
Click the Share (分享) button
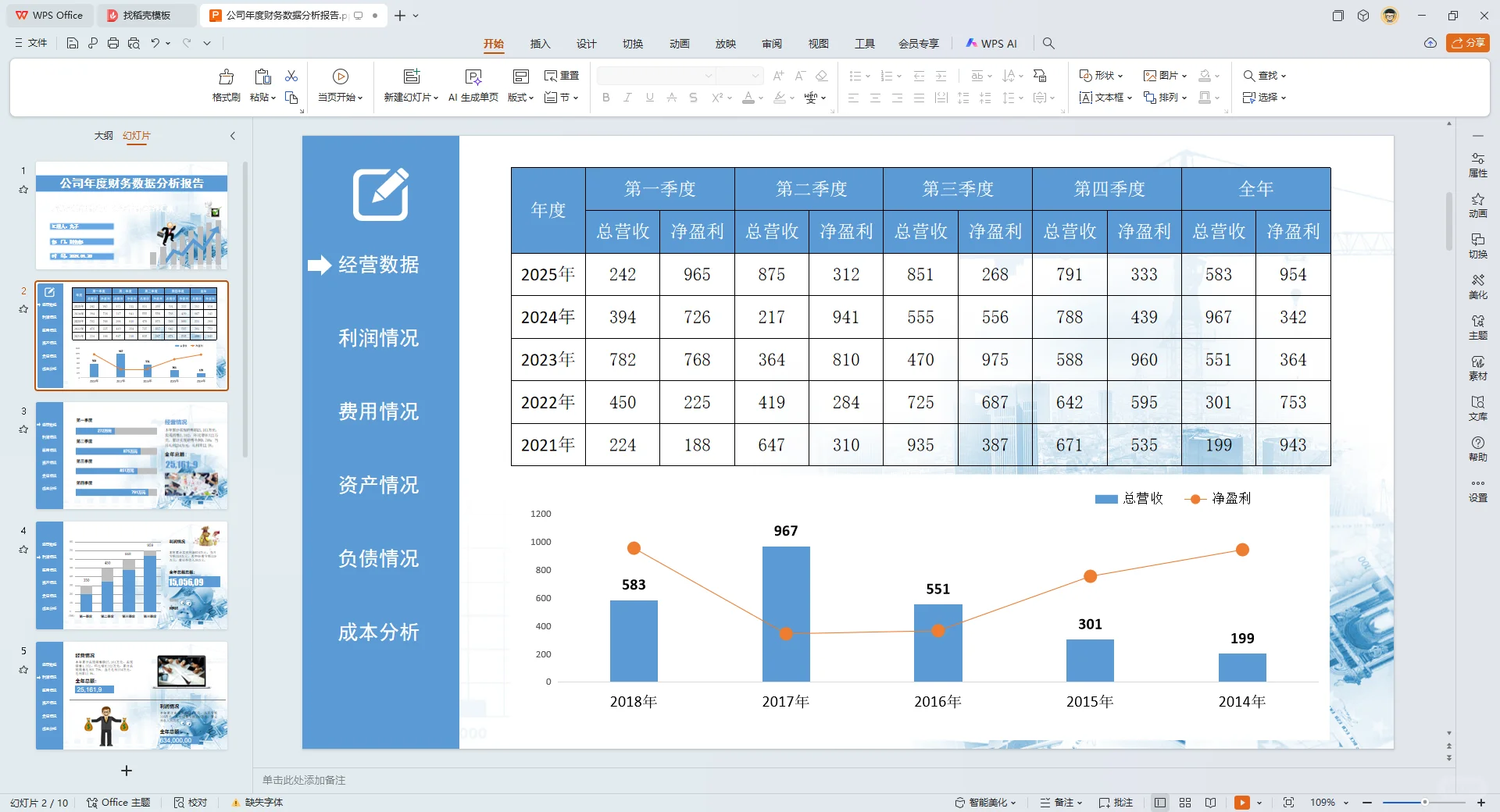(x=1468, y=43)
